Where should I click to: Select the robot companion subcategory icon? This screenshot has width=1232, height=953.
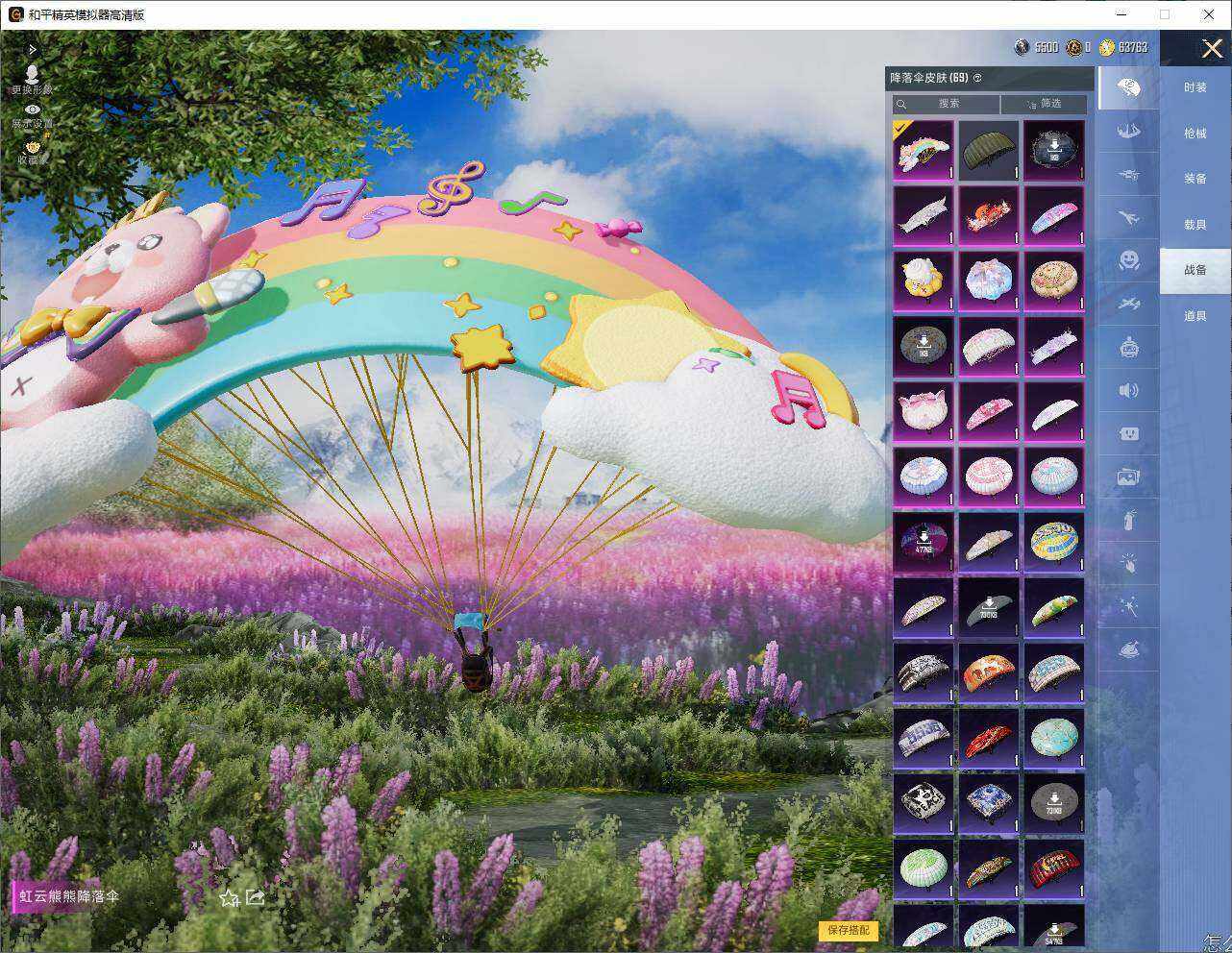coord(1129,347)
